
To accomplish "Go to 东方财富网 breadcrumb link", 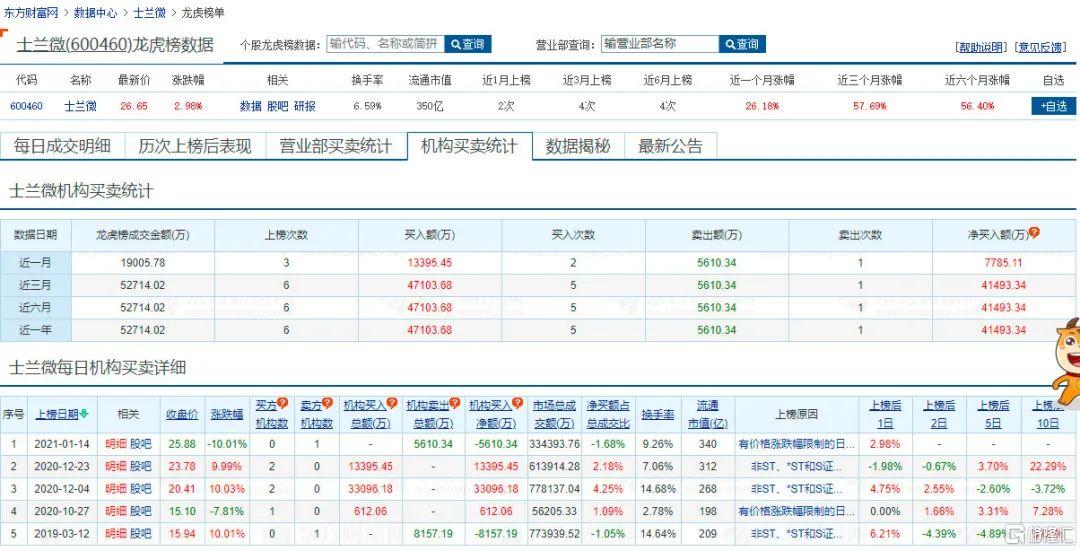I will coord(30,12).
